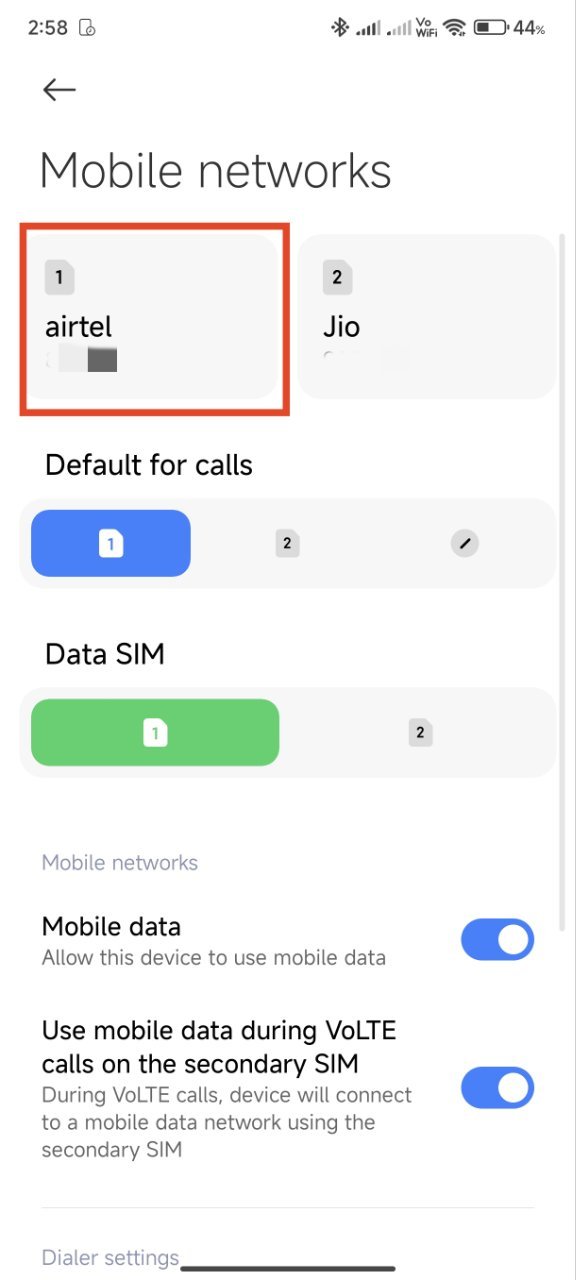
Task: Select the SIM 1 airtel card
Action: [x=155, y=317]
